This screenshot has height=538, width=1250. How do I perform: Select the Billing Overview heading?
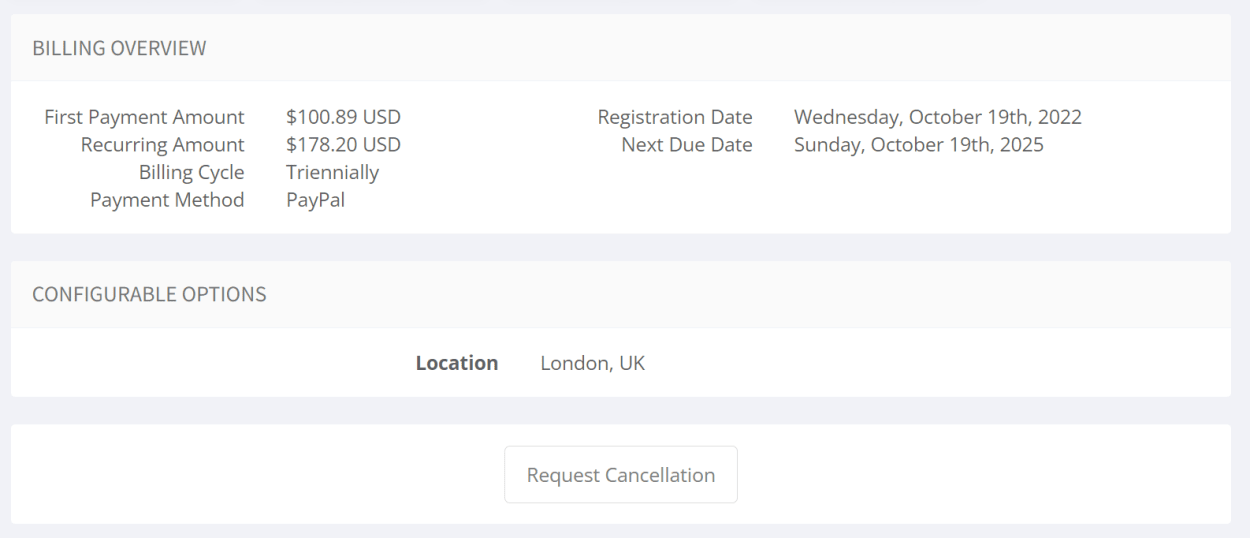[120, 48]
